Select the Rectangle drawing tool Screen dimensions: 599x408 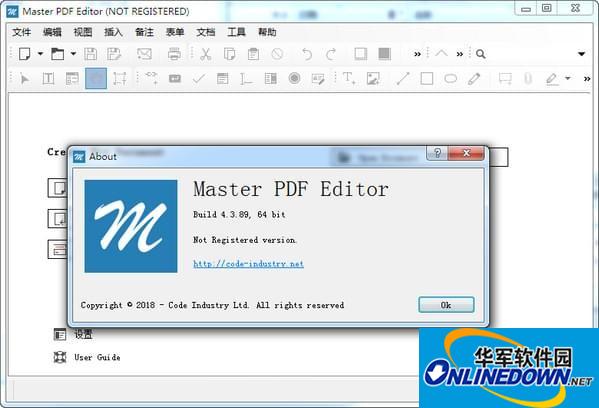point(426,79)
